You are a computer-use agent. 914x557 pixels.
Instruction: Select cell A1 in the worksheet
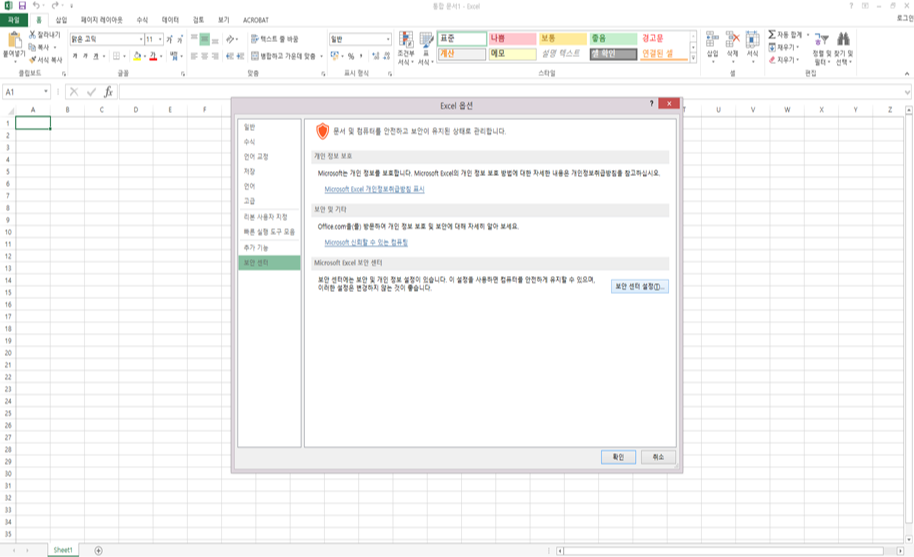[x=33, y=123]
